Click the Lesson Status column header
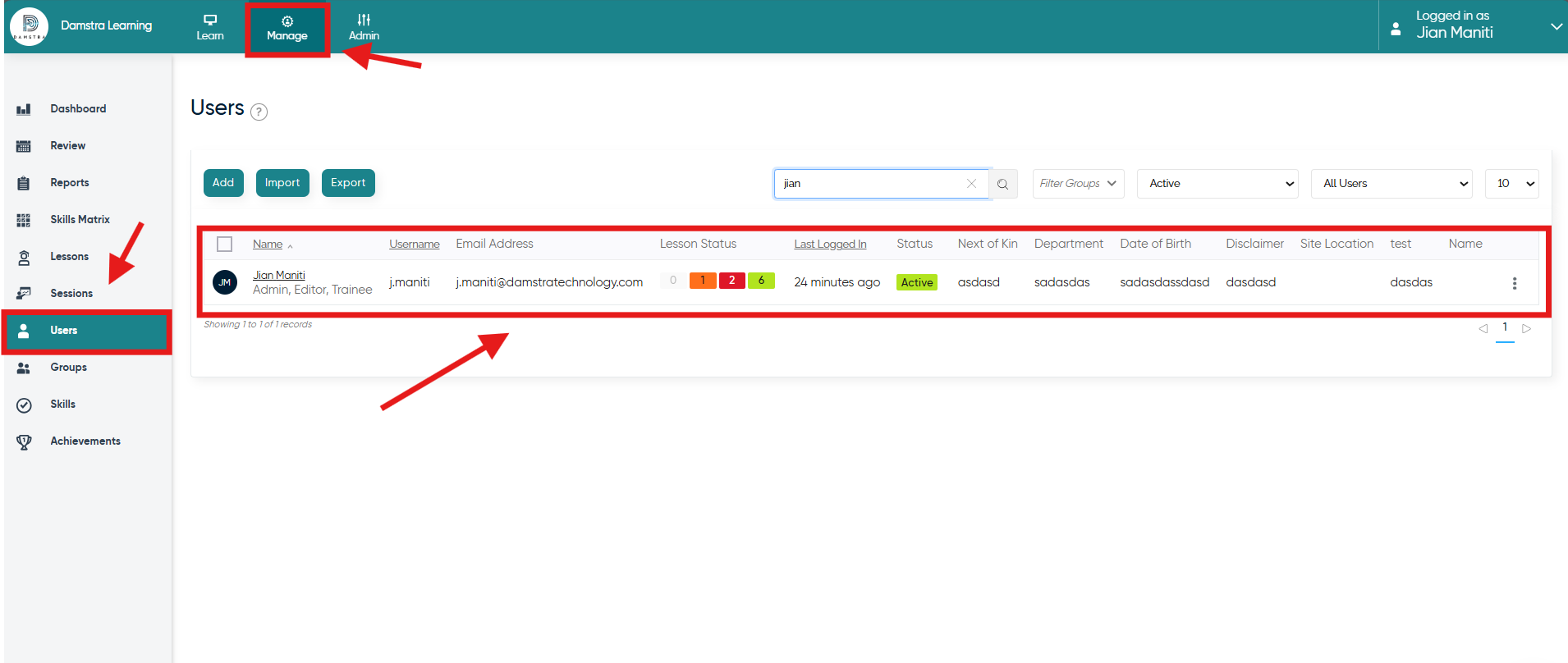 698,244
